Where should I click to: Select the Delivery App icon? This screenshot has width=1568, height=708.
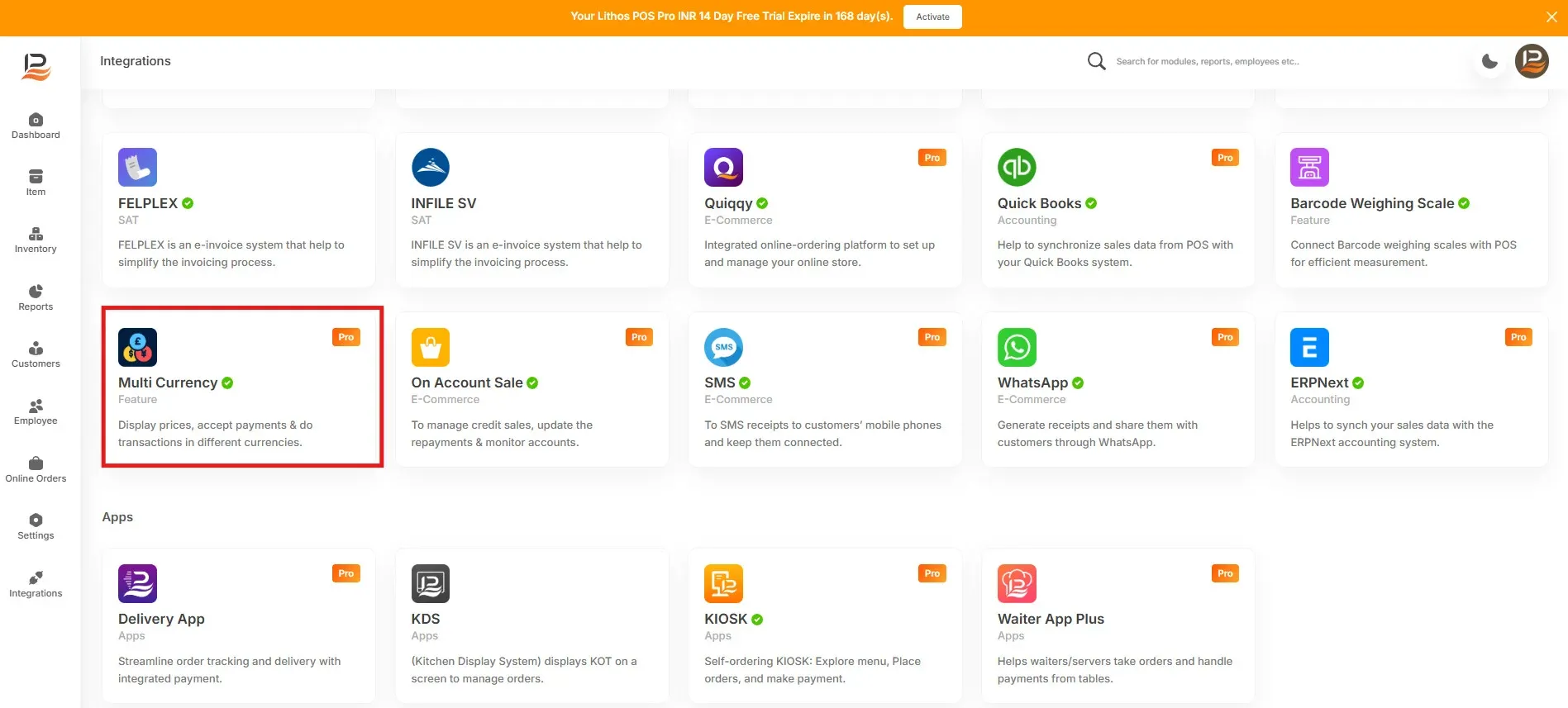(x=137, y=583)
